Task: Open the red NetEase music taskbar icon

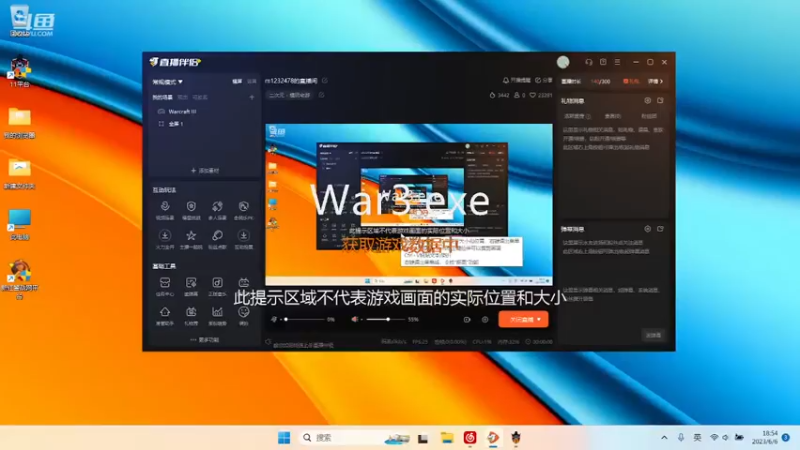Action: (x=470, y=438)
